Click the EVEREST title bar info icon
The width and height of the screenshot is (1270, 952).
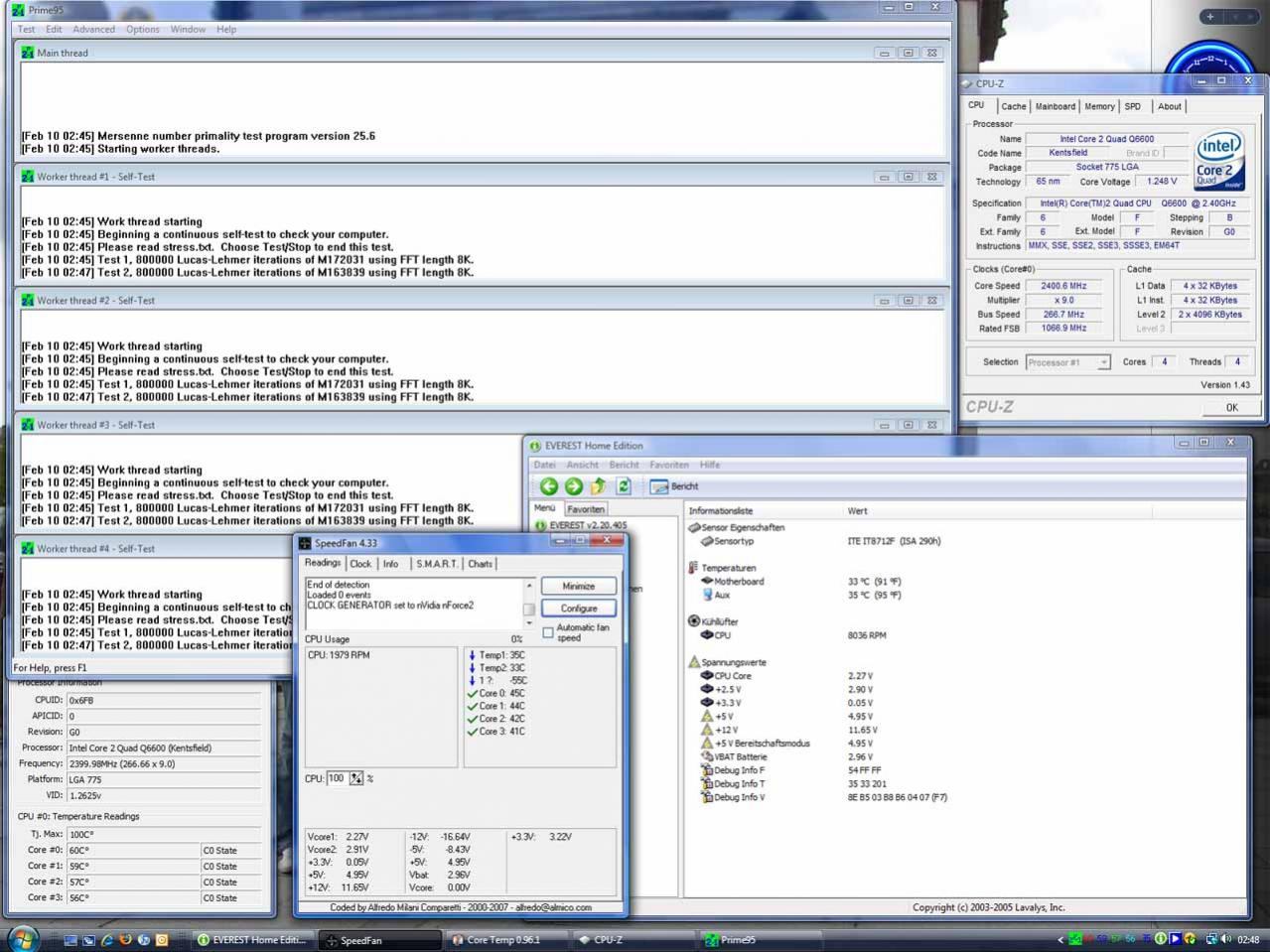535,446
